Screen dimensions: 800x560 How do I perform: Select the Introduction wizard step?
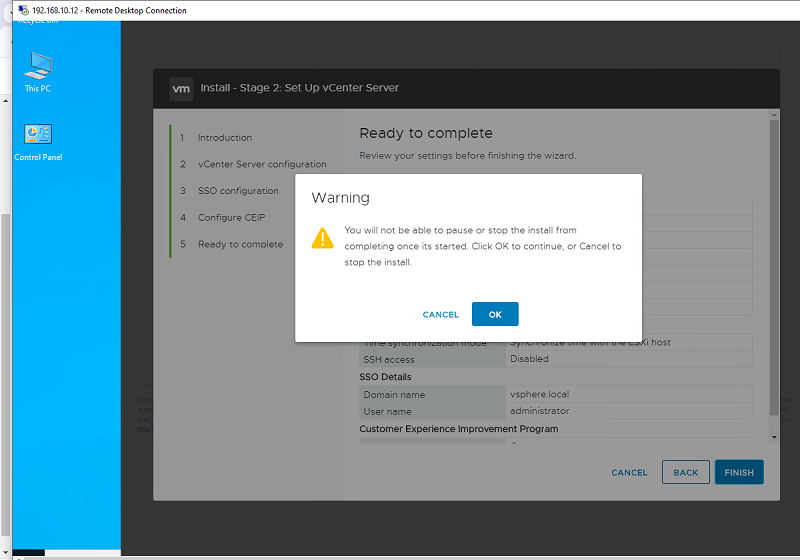pos(224,138)
